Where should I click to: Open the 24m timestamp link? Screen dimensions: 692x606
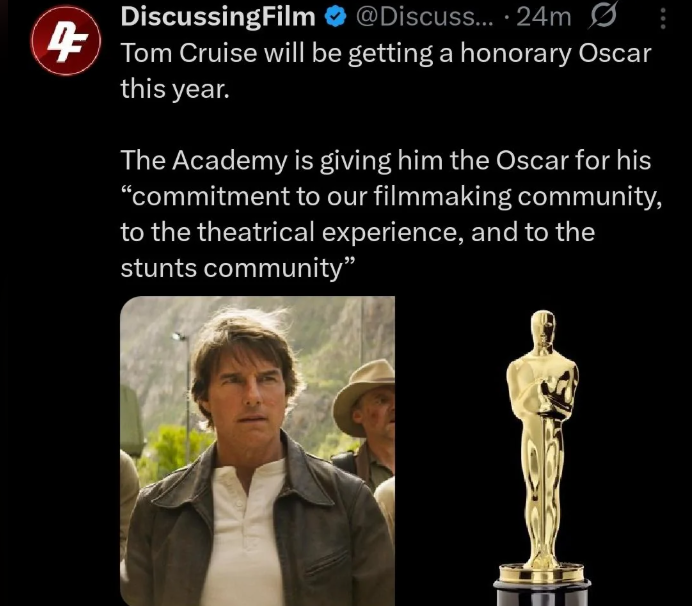pyautogui.click(x=544, y=18)
